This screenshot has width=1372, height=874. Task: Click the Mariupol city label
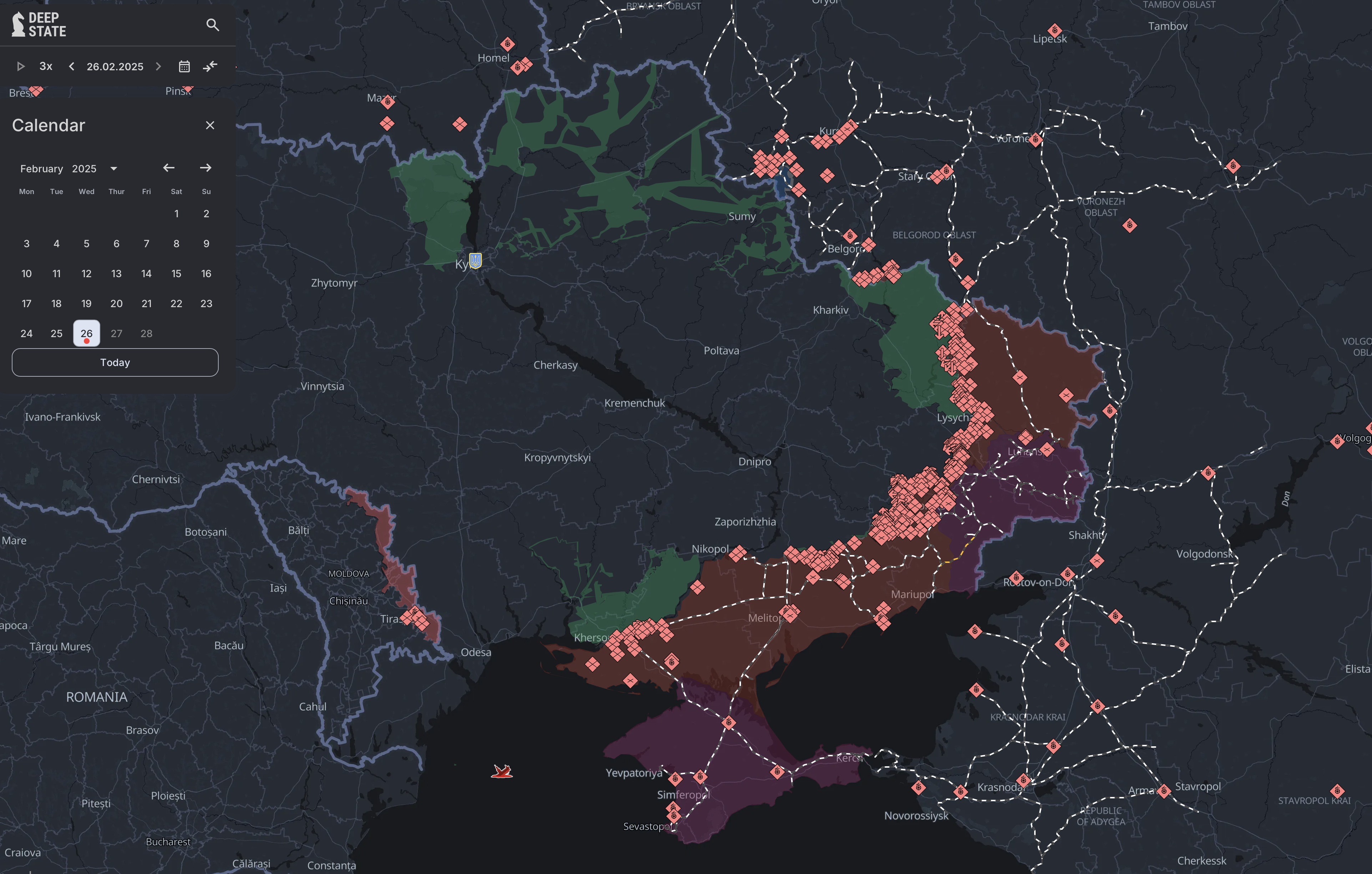[913, 594]
